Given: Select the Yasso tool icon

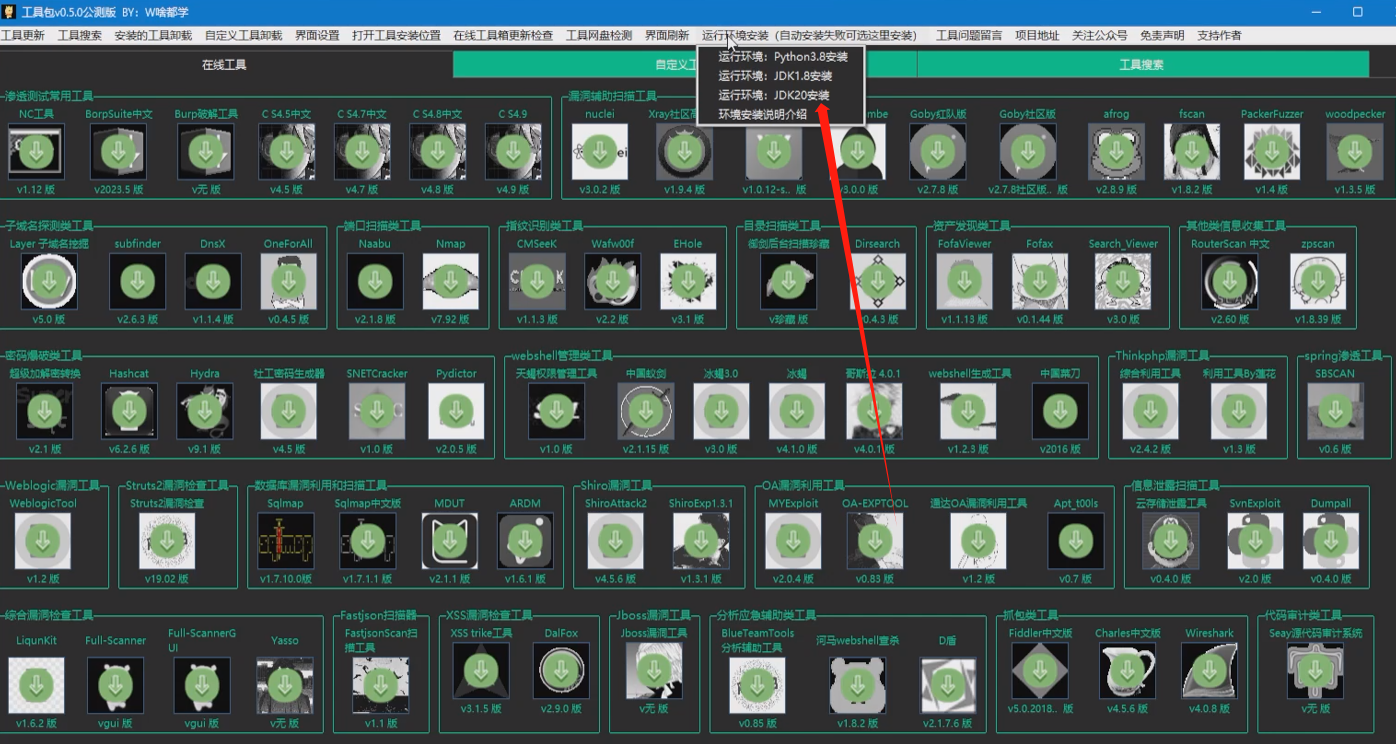Looking at the screenshot, I should (x=284, y=685).
